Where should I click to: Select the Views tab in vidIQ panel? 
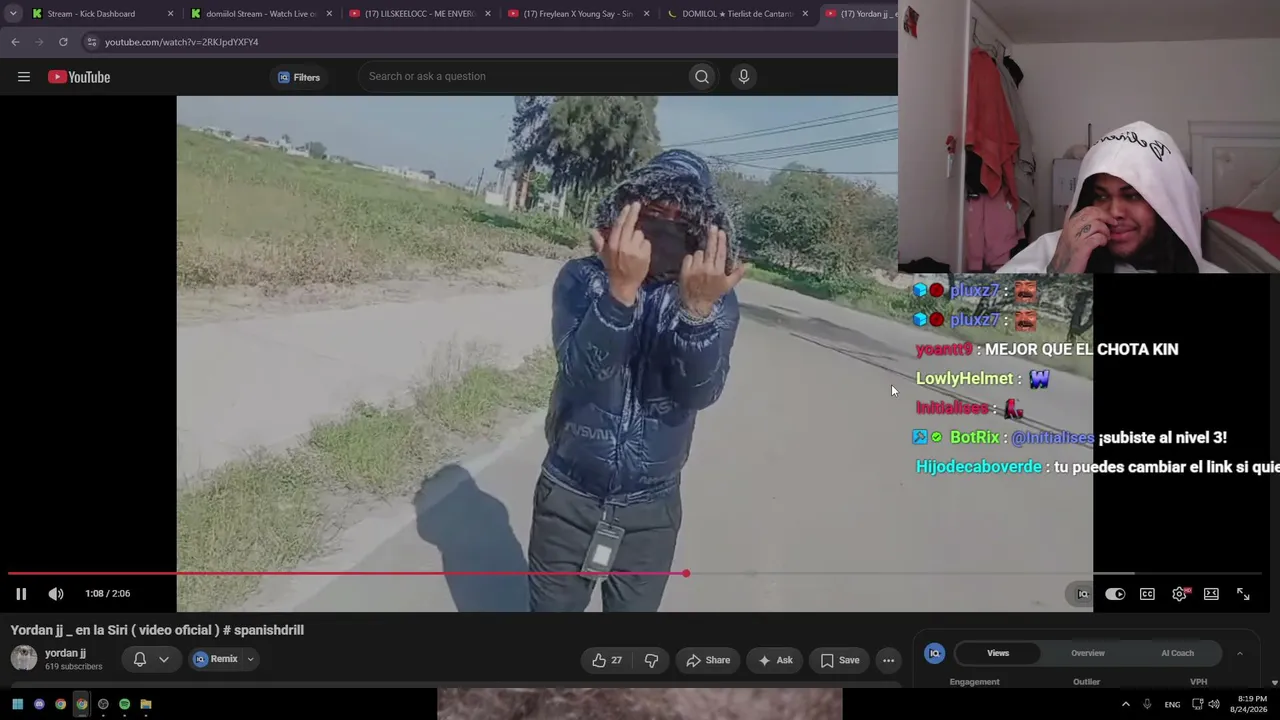coord(998,653)
